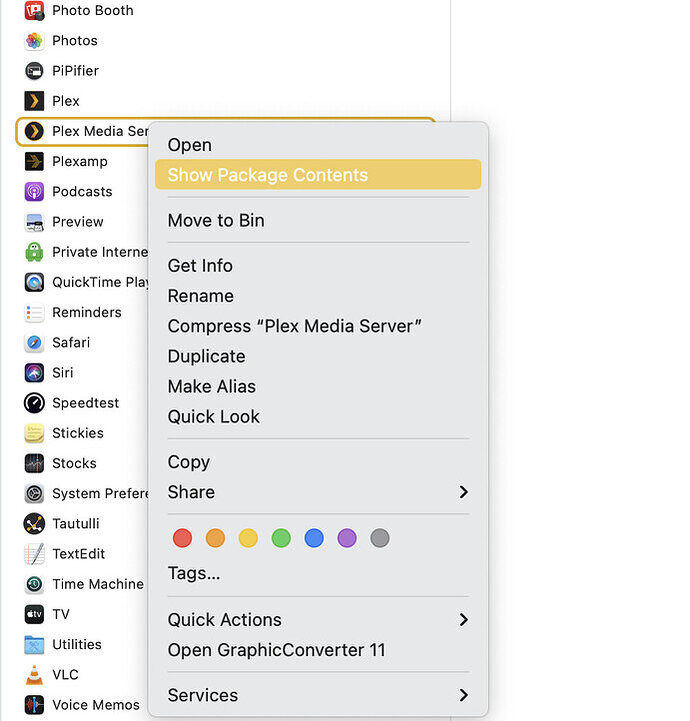Apply the yellow tag color
The width and height of the screenshot is (690, 721).
click(x=248, y=538)
